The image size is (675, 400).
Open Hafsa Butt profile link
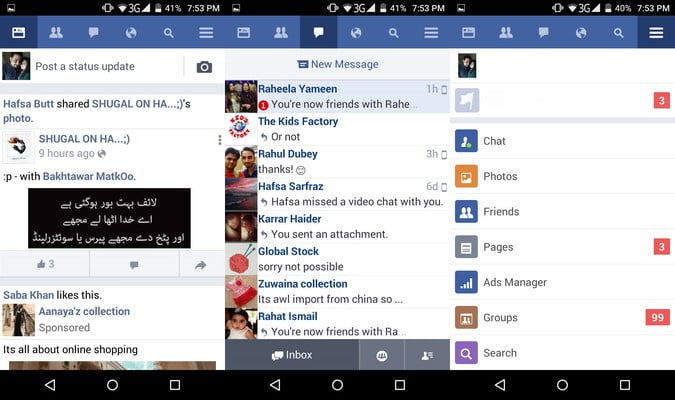[28, 104]
